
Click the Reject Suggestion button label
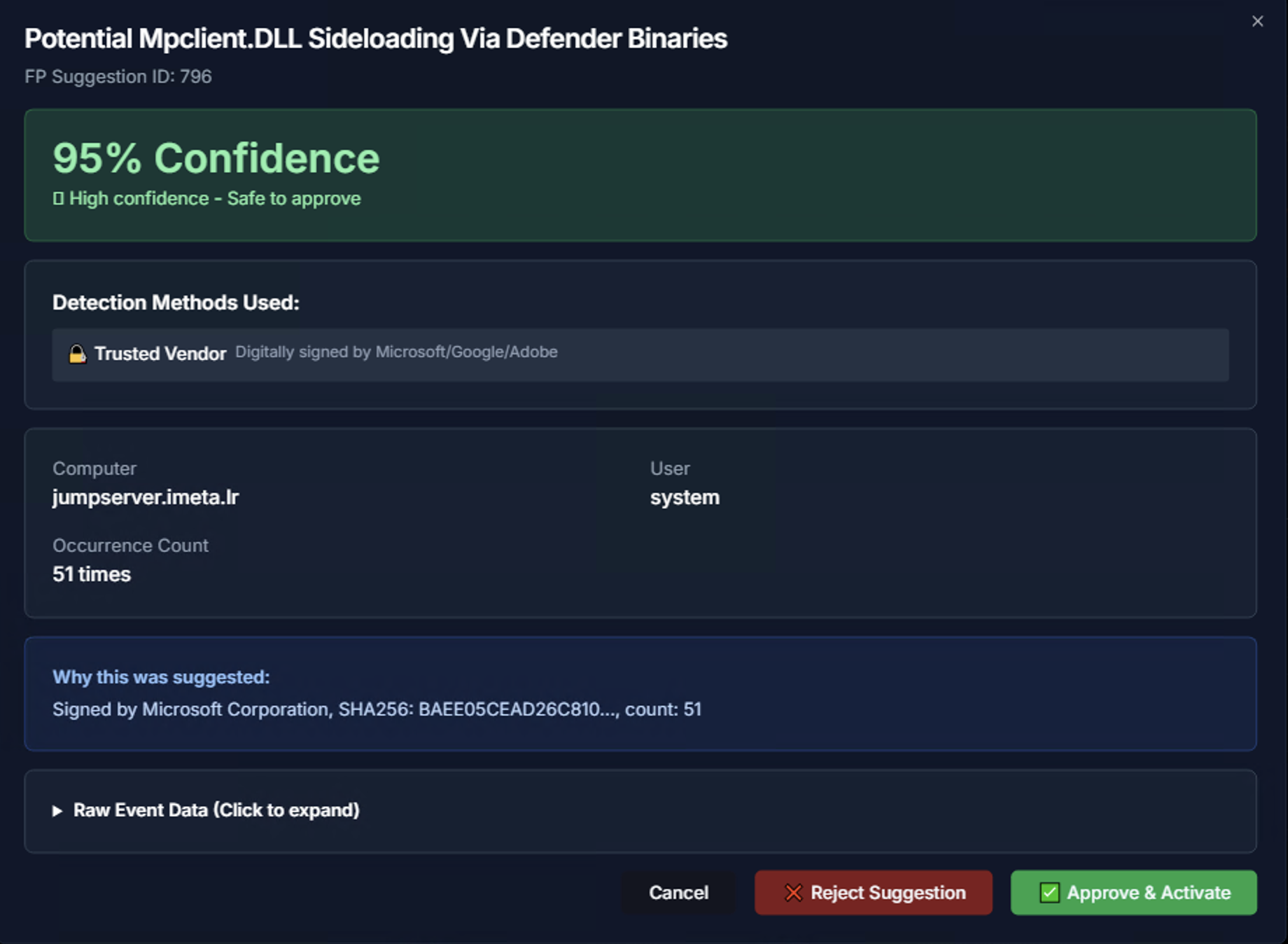click(x=888, y=893)
